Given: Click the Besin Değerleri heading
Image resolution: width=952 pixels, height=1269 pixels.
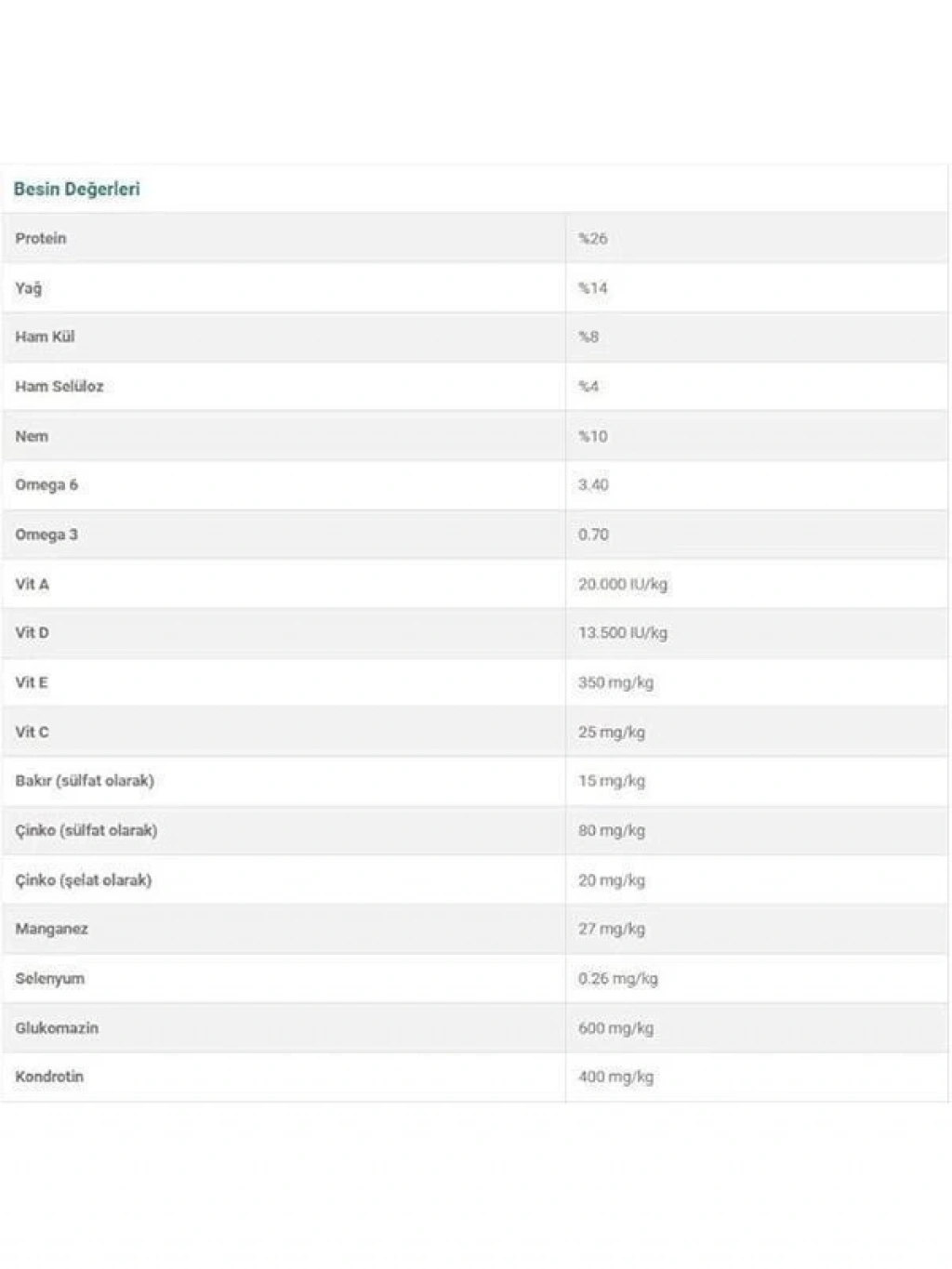Looking at the screenshot, I should 76,189.
